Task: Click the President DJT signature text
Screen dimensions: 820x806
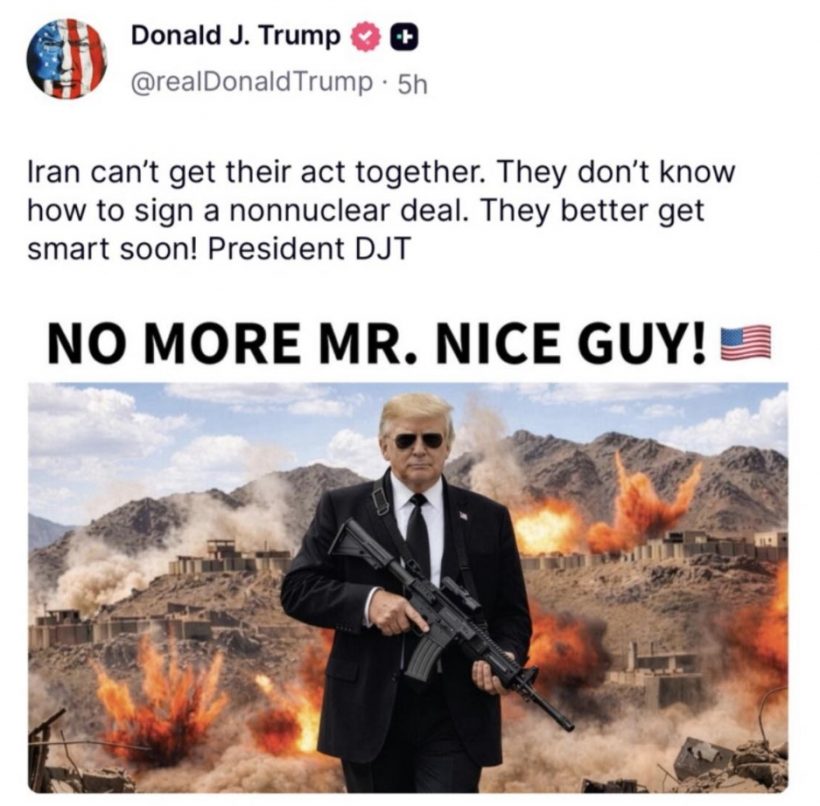Action: tap(310, 249)
